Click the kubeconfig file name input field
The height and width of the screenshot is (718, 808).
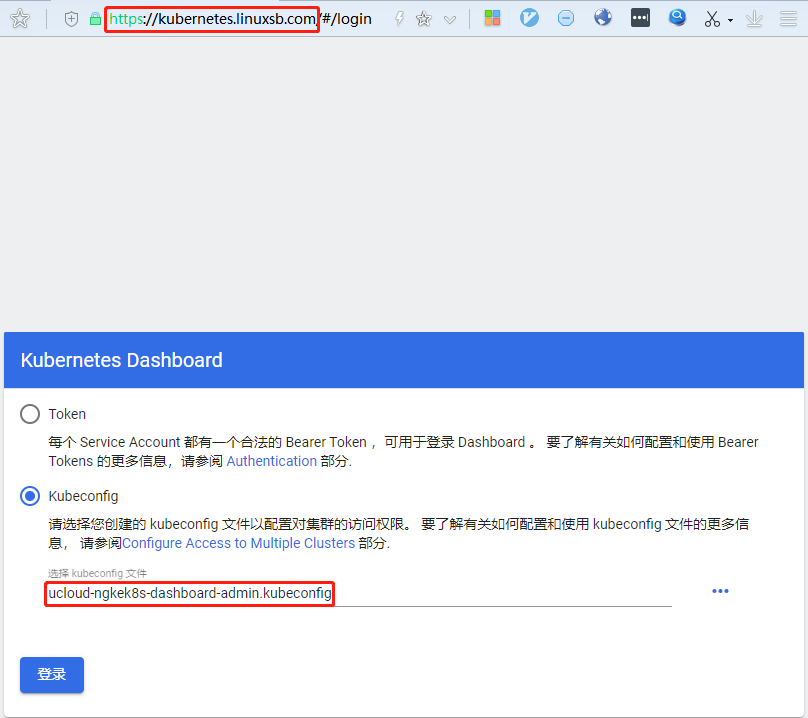coord(358,594)
